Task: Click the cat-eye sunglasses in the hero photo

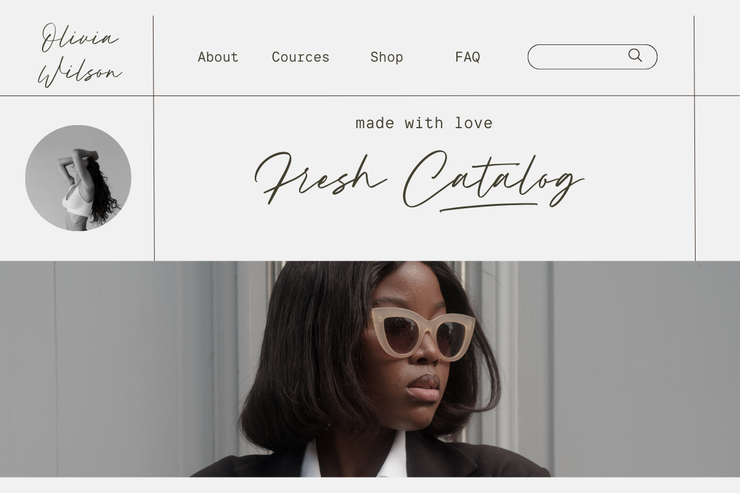Action: (x=422, y=334)
